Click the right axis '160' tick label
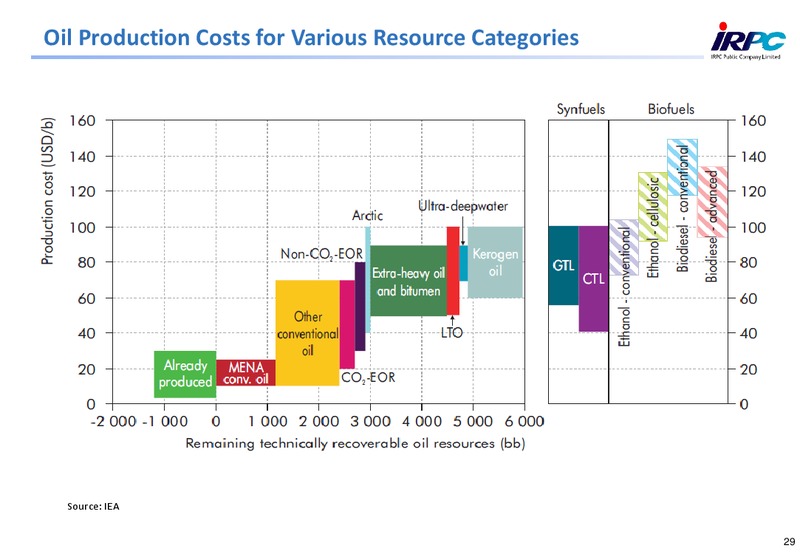 point(753,121)
